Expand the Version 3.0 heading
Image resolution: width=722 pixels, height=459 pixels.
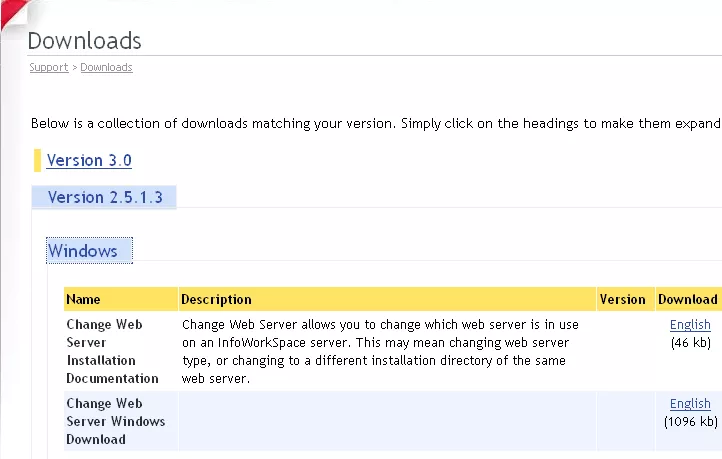tap(89, 160)
